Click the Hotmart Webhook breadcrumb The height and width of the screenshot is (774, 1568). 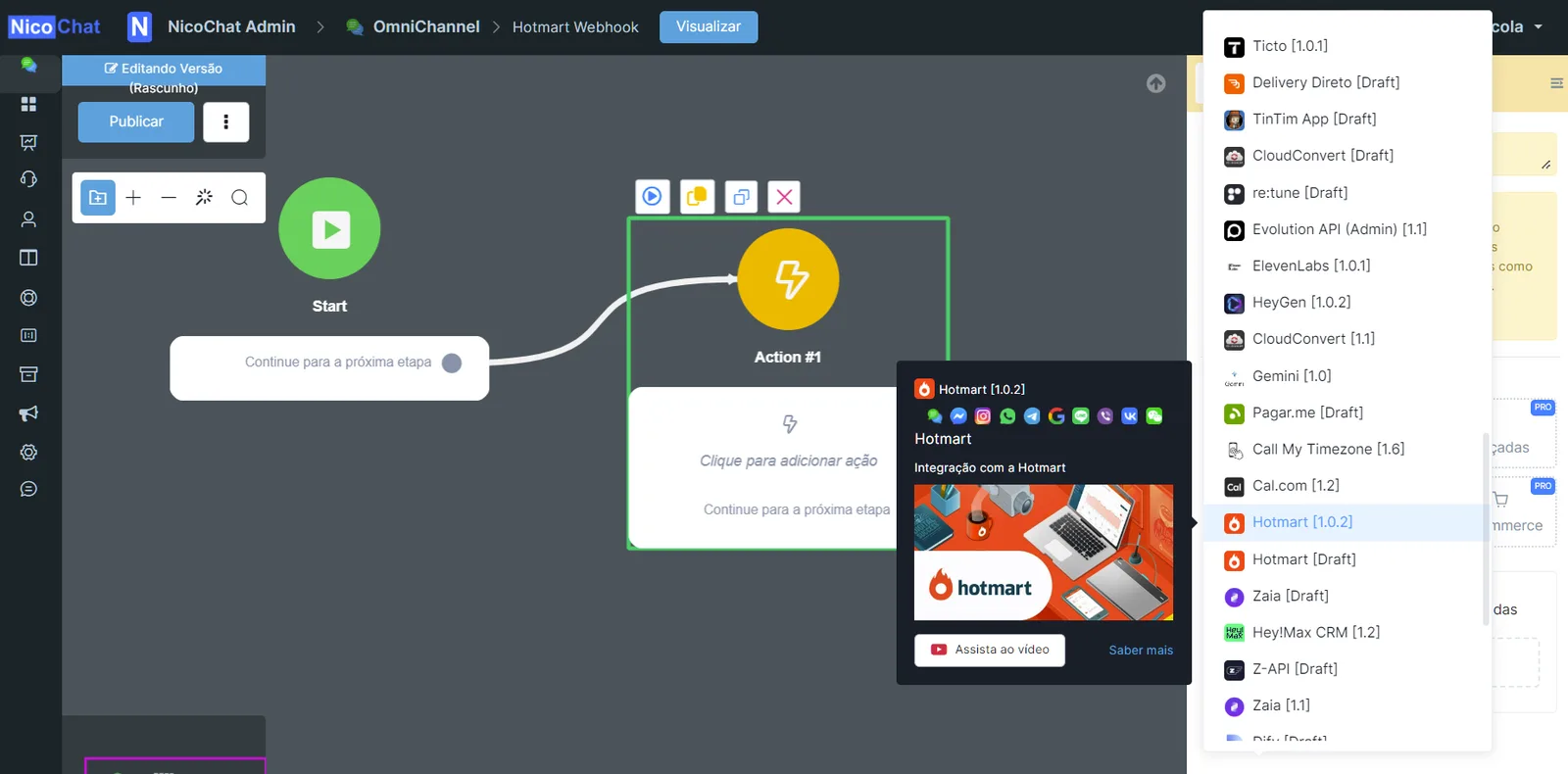point(575,27)
